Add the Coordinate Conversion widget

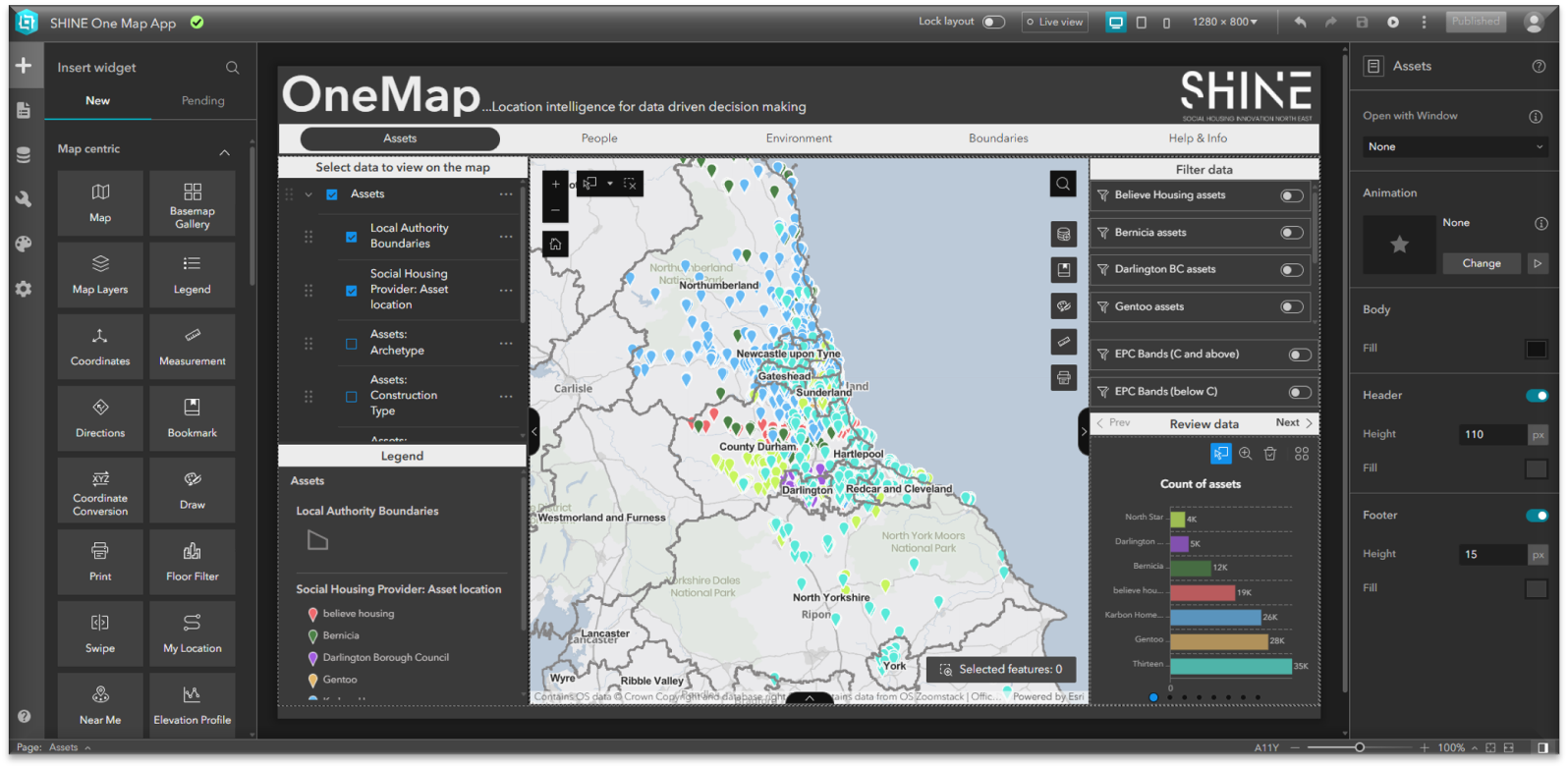100,490
